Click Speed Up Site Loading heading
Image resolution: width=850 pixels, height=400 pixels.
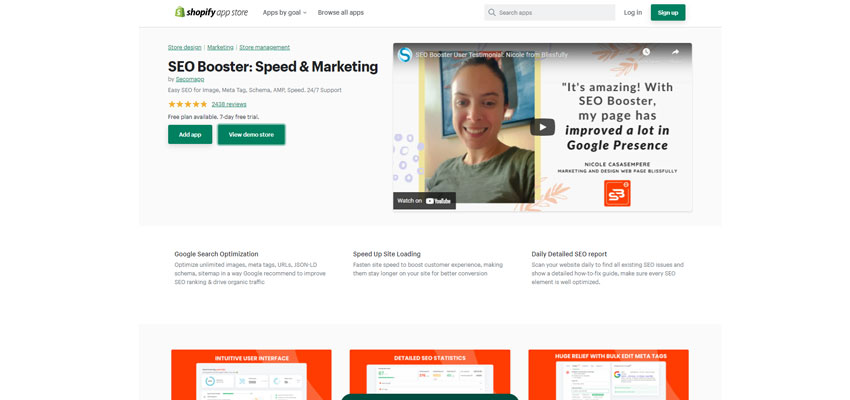click(387, 254)
